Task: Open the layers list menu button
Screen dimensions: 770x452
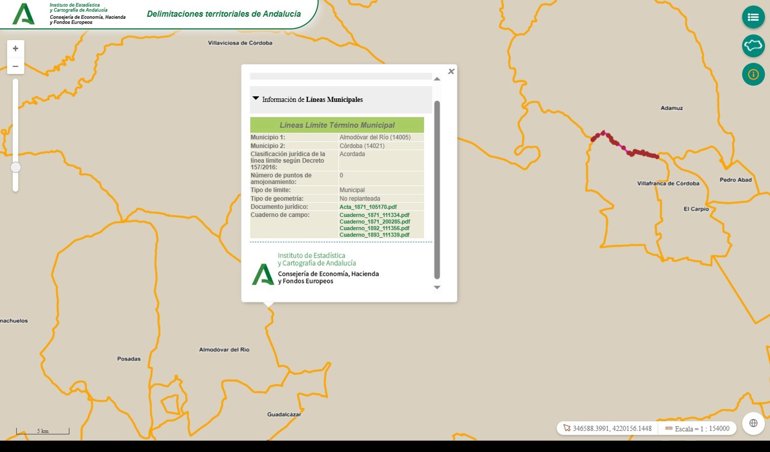Action: pyautogui.click(x=752, y=17)
